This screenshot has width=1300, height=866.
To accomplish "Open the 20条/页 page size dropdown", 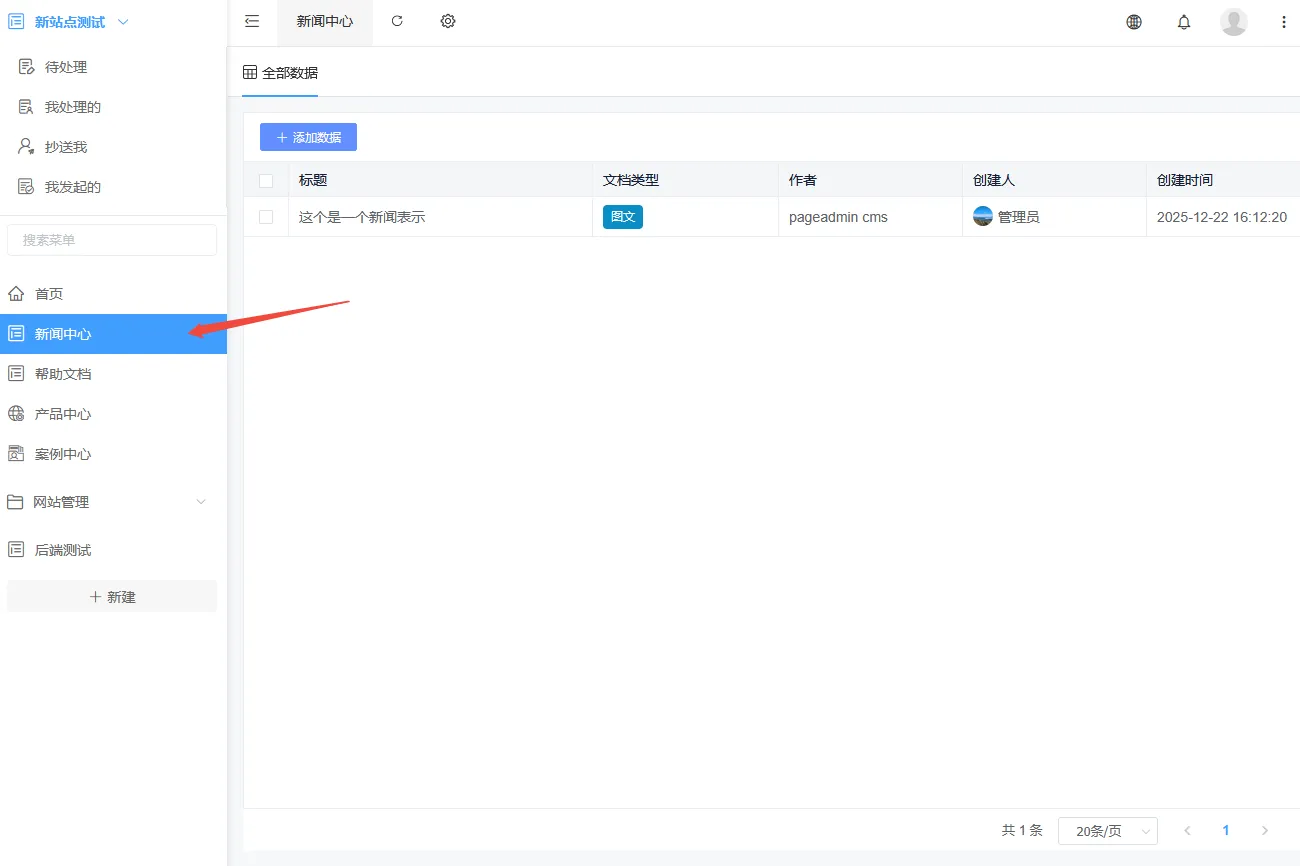I will click(x=1107, y=830).
